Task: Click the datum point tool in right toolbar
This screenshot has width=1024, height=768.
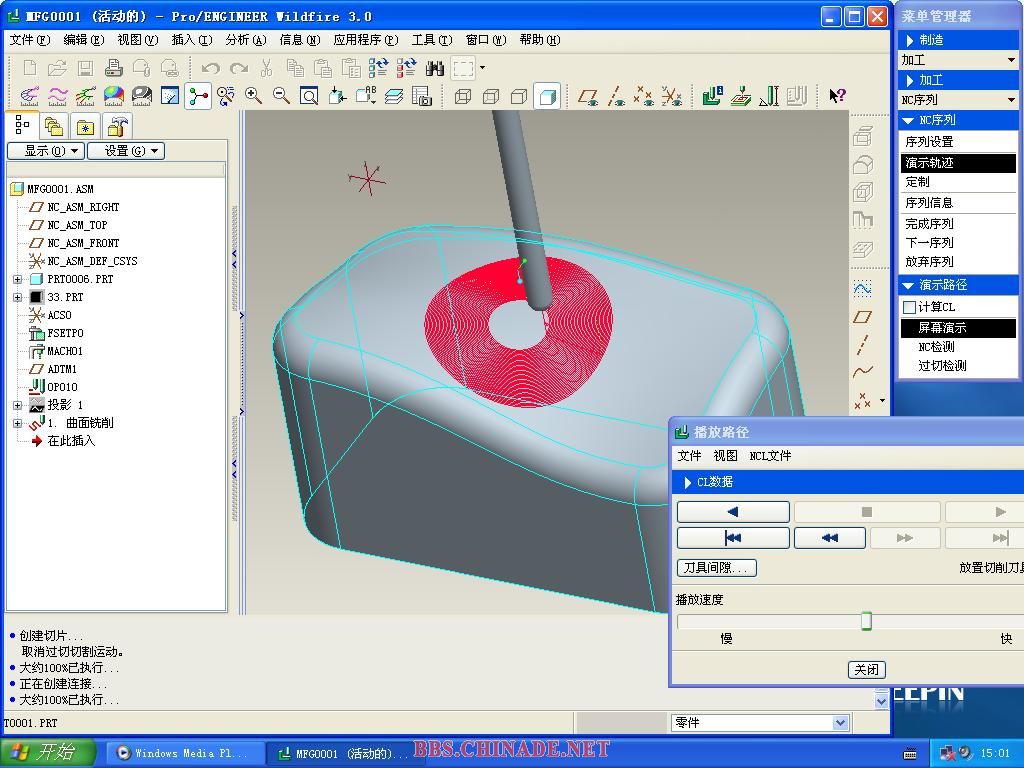Action: pos(863,400)
